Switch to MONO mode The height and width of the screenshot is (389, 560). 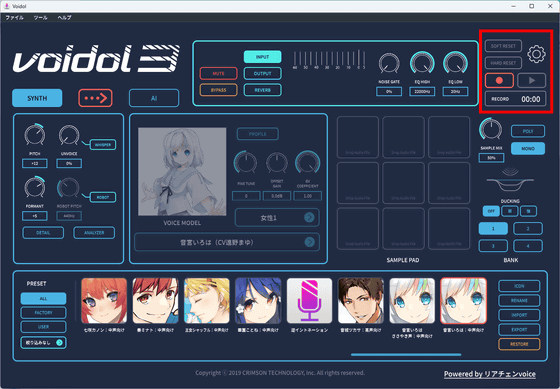[x=528, y=148]
